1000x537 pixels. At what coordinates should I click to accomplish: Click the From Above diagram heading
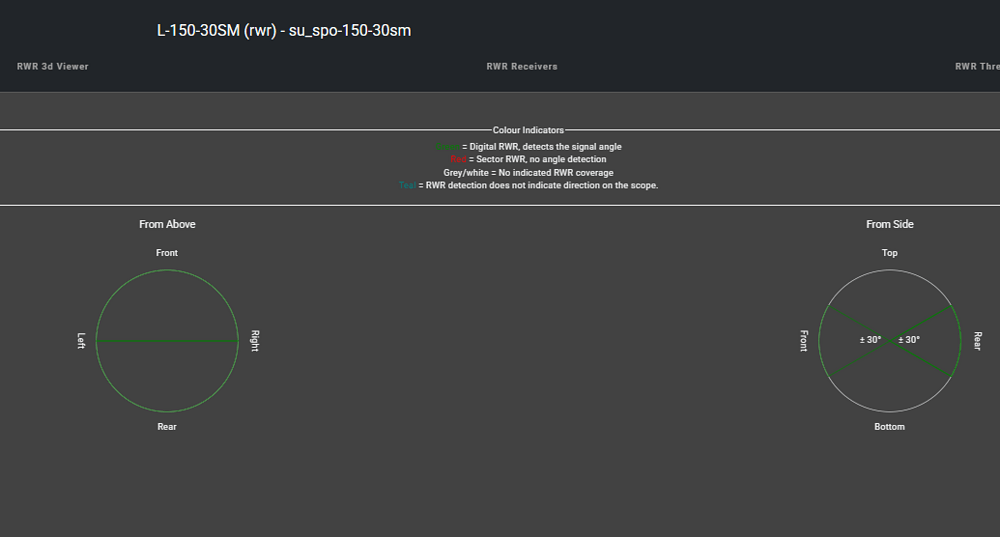[167, 225]
